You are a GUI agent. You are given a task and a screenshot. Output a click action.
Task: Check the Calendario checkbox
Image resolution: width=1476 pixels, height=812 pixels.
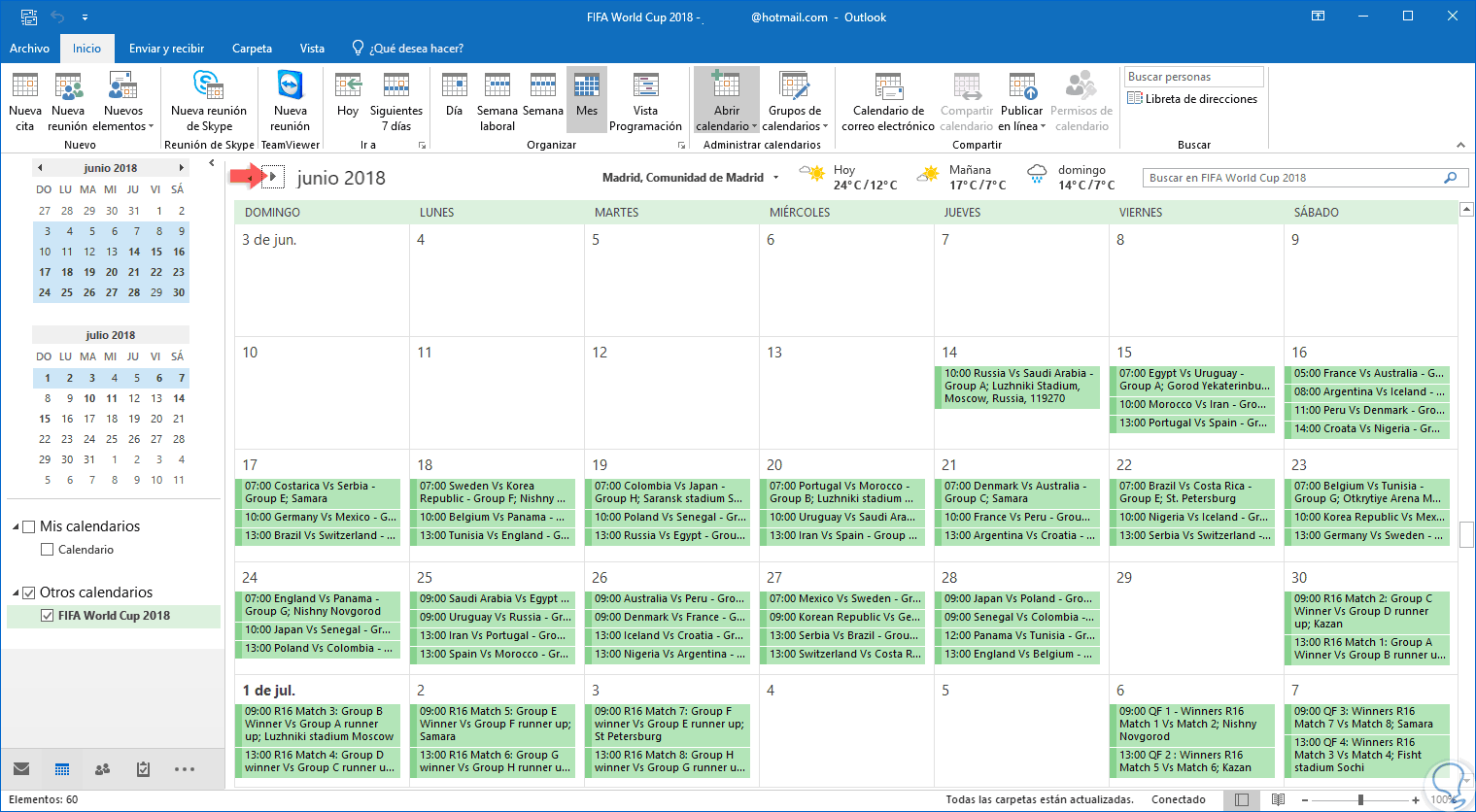point(47,550)
